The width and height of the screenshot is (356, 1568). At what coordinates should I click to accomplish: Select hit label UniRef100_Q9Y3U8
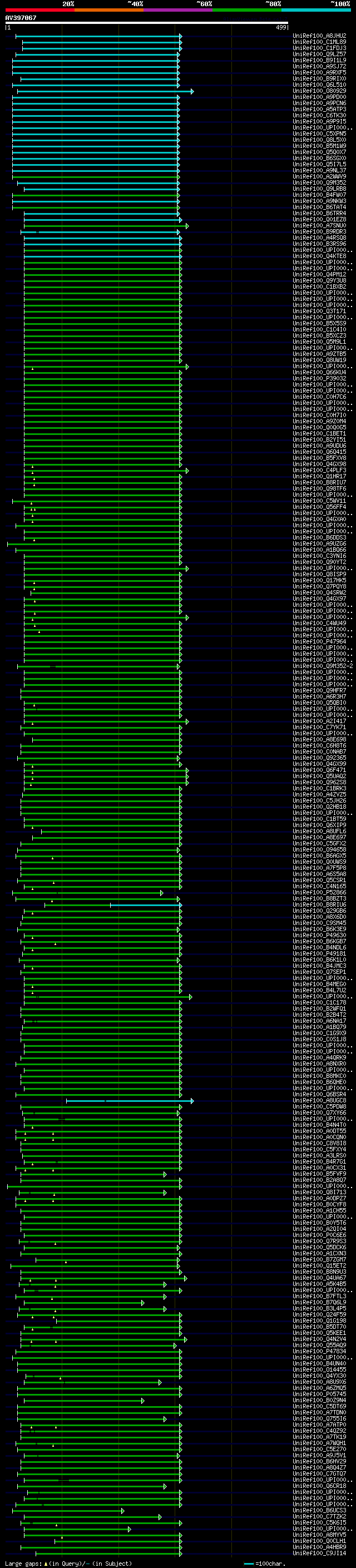[319, 280]
